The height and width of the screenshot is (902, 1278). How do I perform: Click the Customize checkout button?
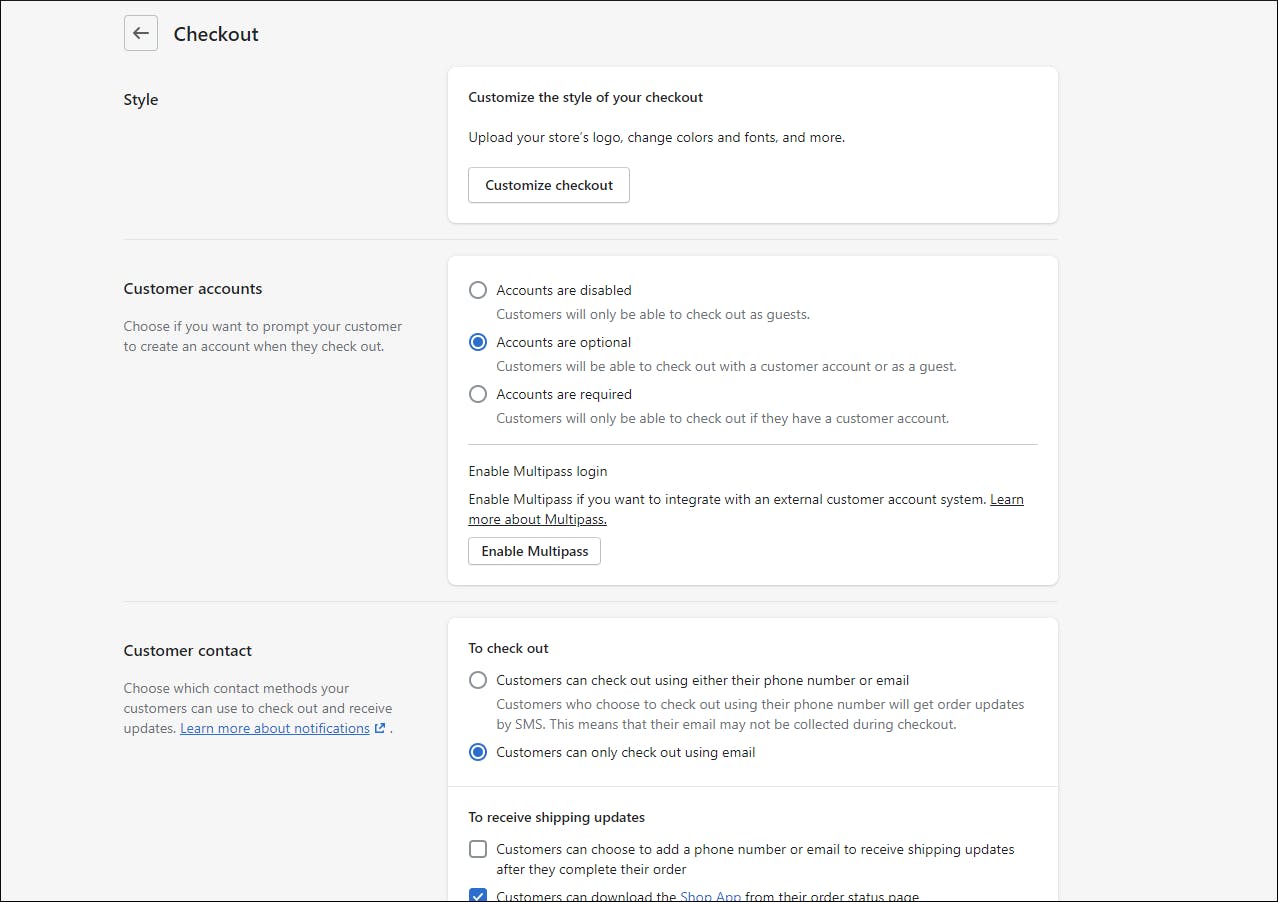[x=549, y=185]
